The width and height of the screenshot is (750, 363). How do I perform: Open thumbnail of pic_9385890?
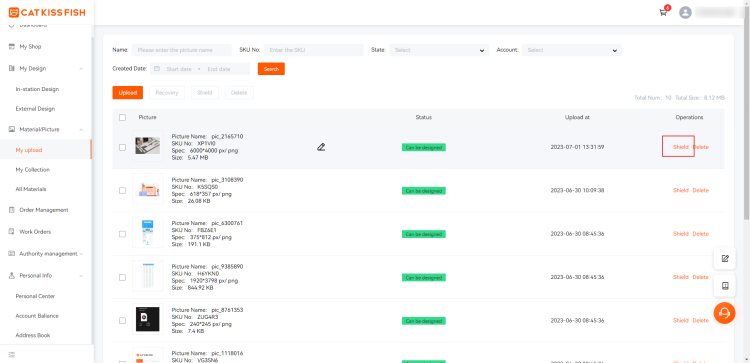click(147, 276)
